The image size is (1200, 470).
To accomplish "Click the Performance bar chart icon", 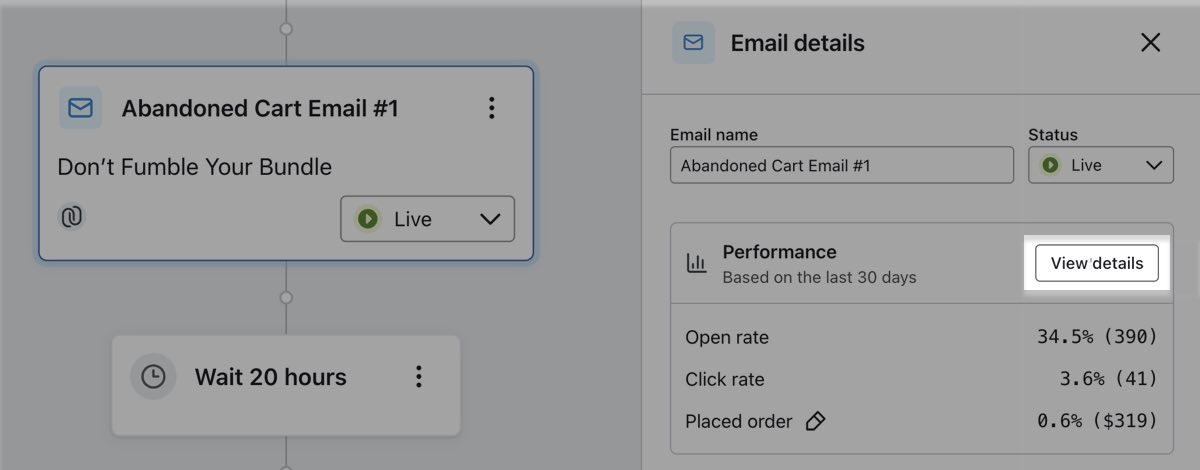I will pyautogui.click(x=696, y=263).
